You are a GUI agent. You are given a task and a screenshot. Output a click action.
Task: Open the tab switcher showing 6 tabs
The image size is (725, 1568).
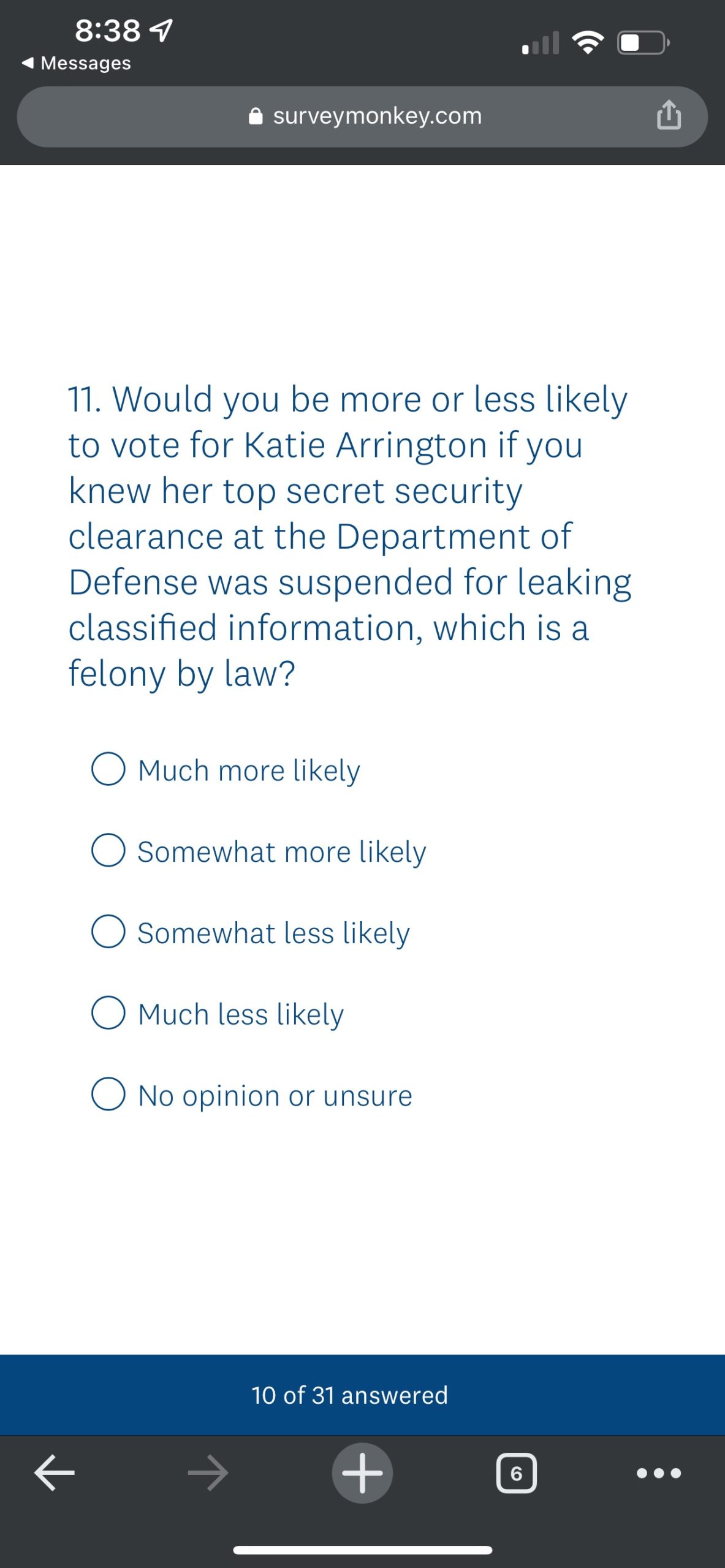coord(516,1472)
